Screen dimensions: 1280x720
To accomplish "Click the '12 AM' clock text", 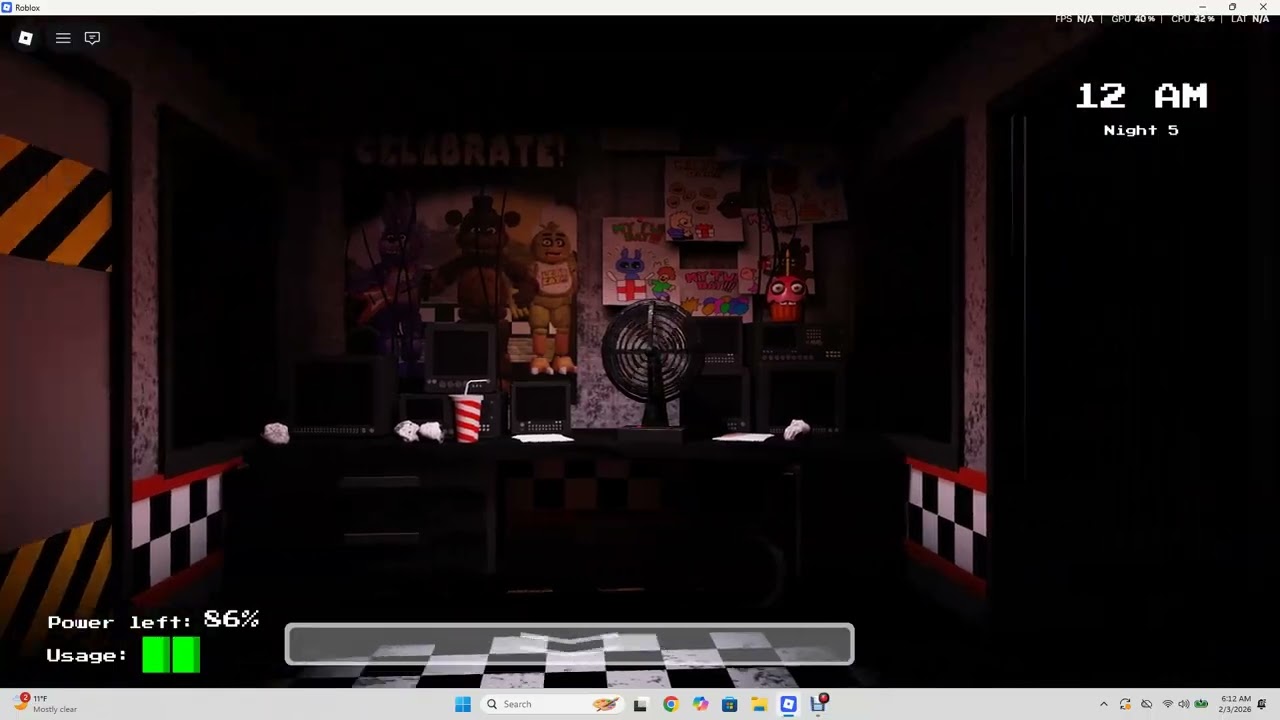I will (x=1141, y=96).
